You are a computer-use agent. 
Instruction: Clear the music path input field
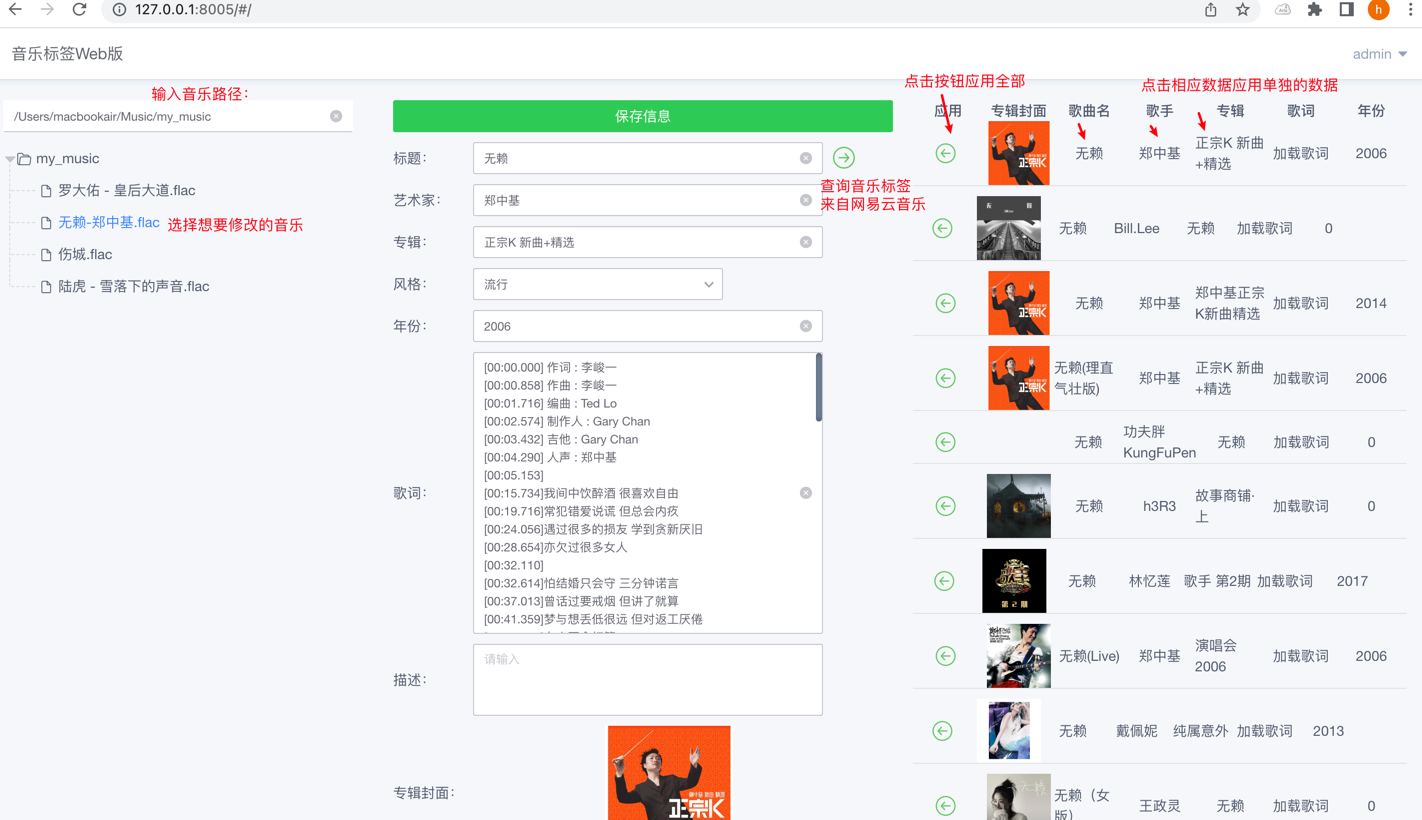pyautogui.click(x=336, y=116)
